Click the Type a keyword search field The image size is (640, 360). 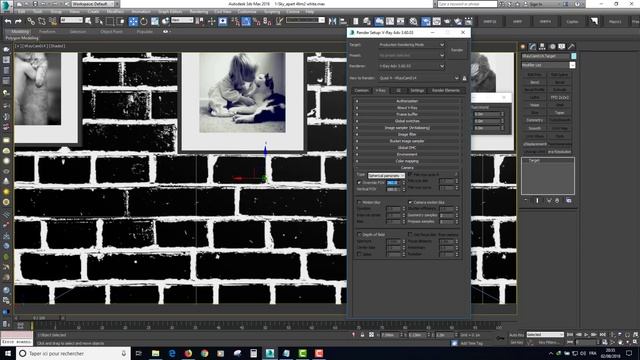pos(467,4)
